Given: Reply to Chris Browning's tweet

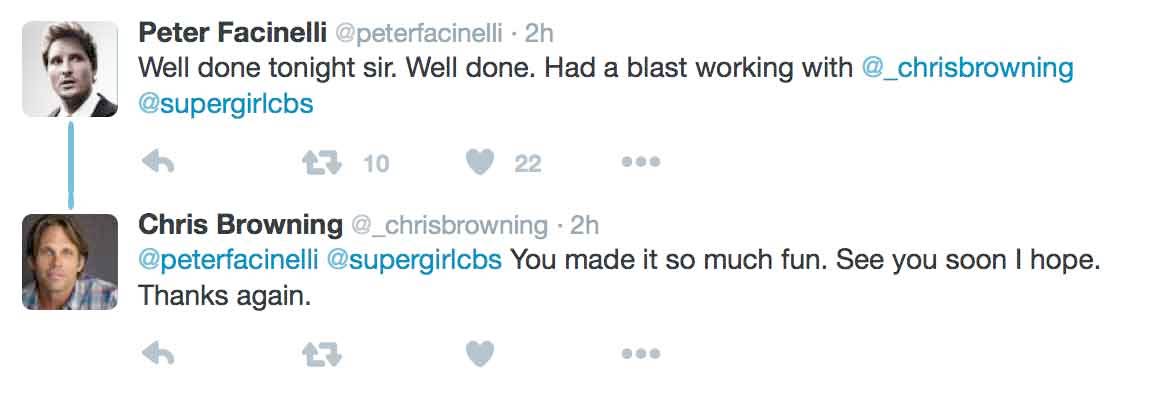Looking at the screenshot, I should click(x=158, y=354).
